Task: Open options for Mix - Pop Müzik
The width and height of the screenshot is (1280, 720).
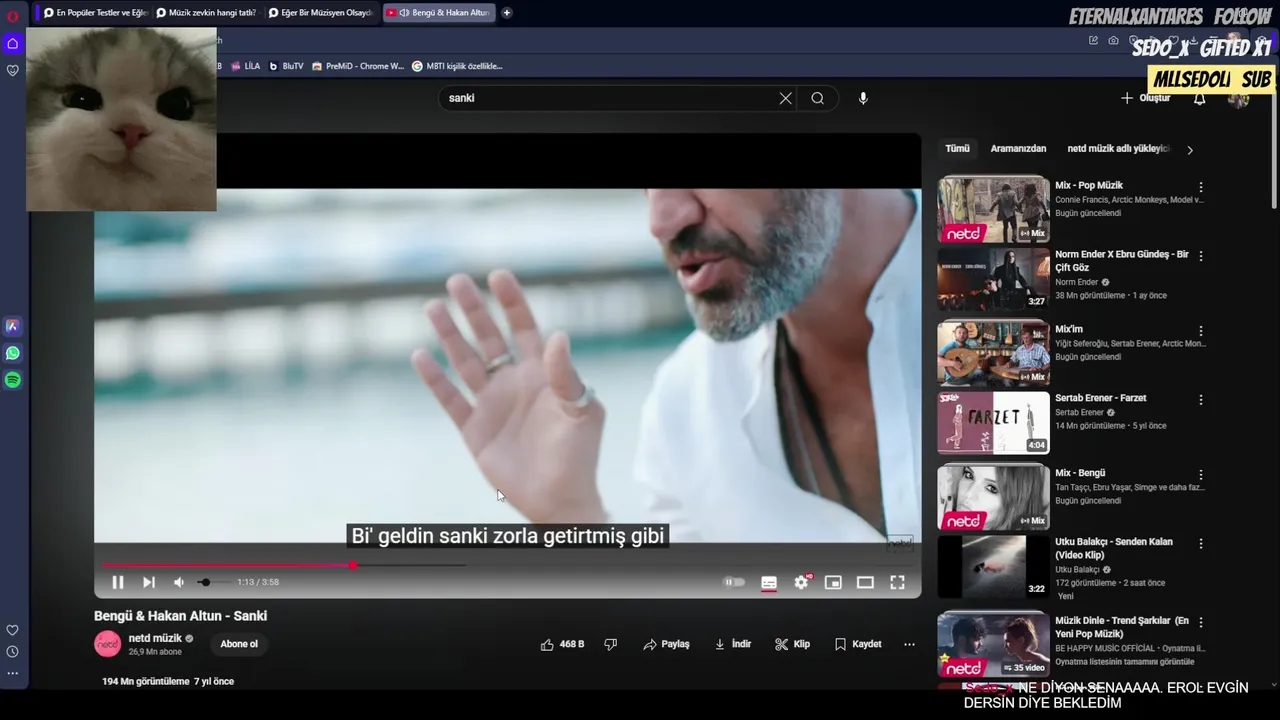Action: click(x=1201, y=187)
